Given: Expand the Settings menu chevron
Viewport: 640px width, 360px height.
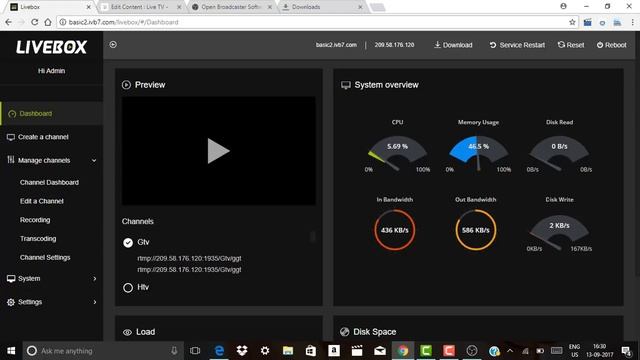Looking at the screenshot, I should point(95,302).
